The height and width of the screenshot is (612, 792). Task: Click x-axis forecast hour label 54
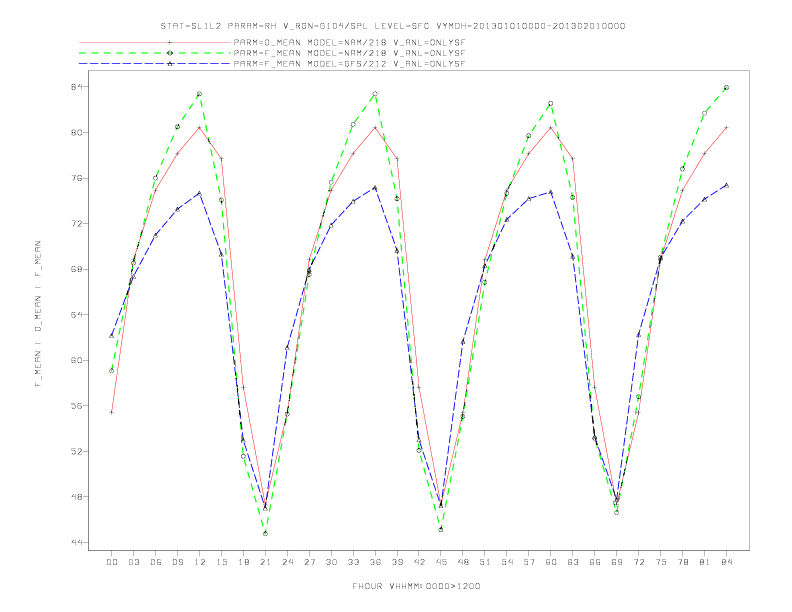pos(507,562)
